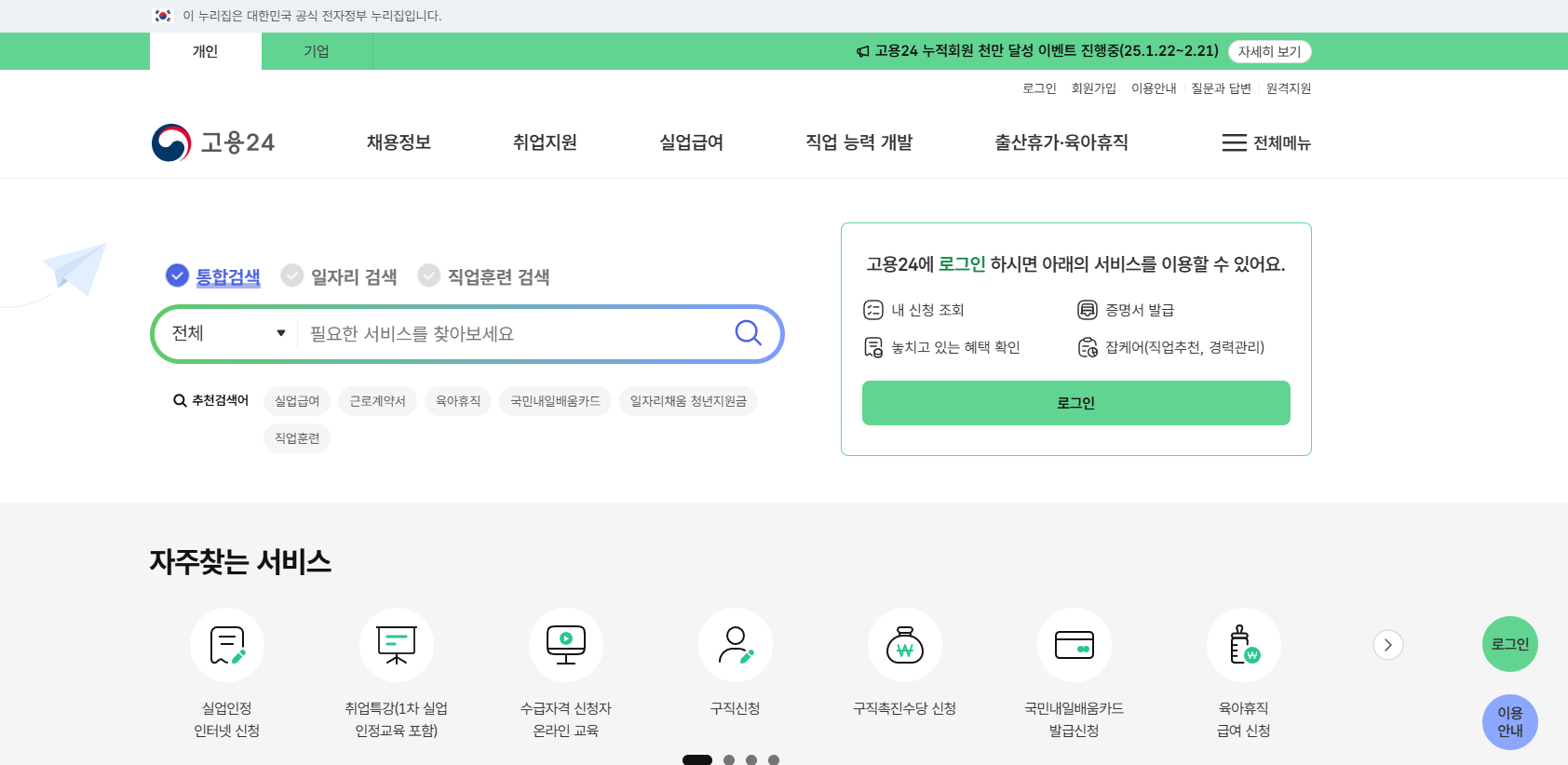Open the 채용정보 menu
Image resolution: width=1568 pixels, height=765 pixels.
pyautogui.click(x=399, y=142)
